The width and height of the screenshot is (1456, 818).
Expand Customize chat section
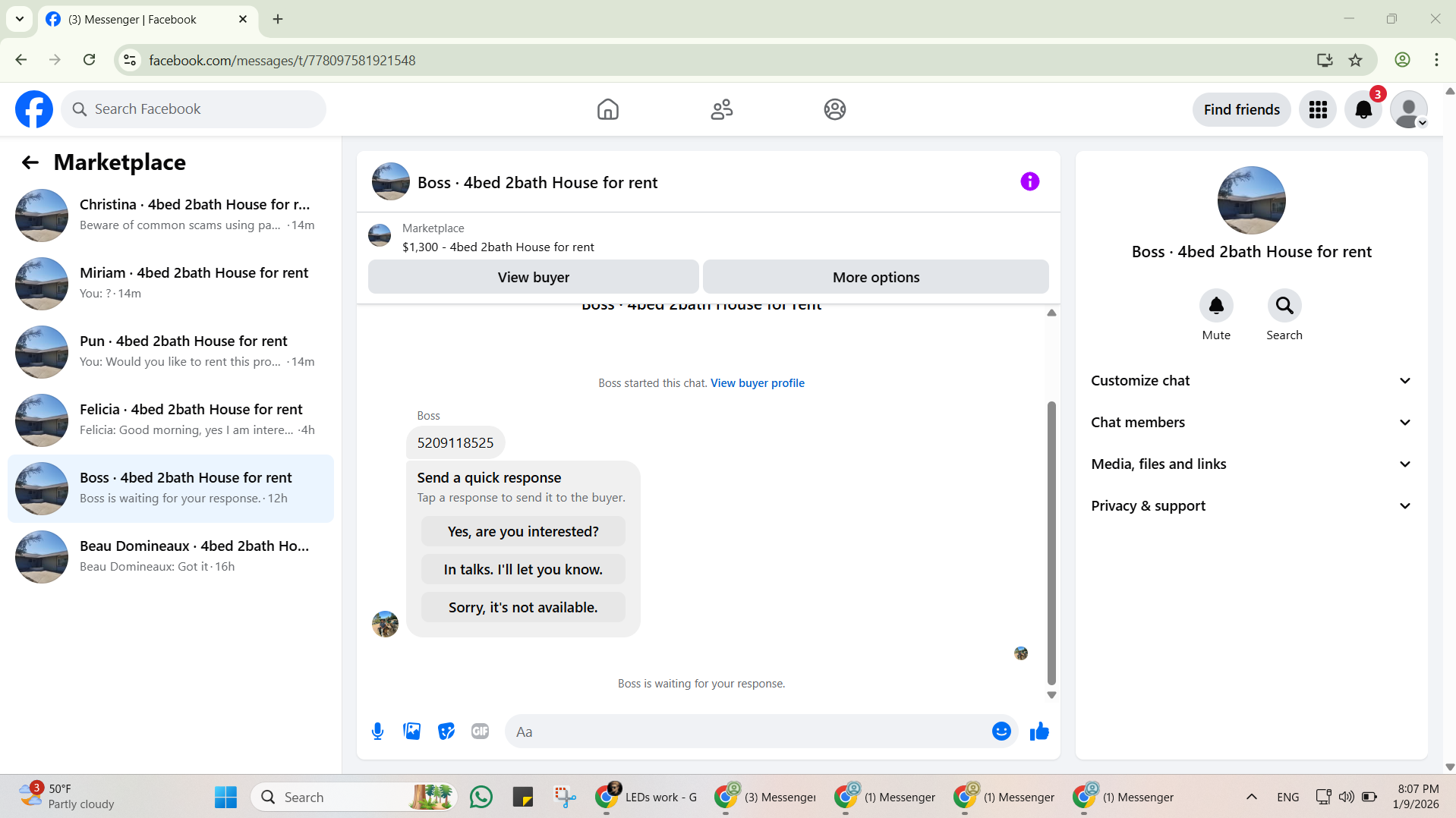click(x=1251, y=381)
